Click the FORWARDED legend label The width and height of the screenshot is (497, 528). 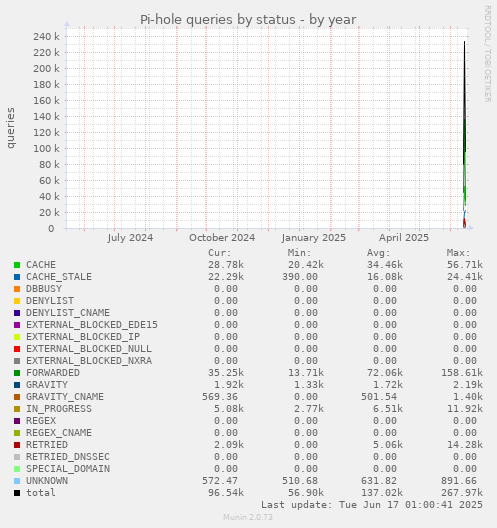53,373
